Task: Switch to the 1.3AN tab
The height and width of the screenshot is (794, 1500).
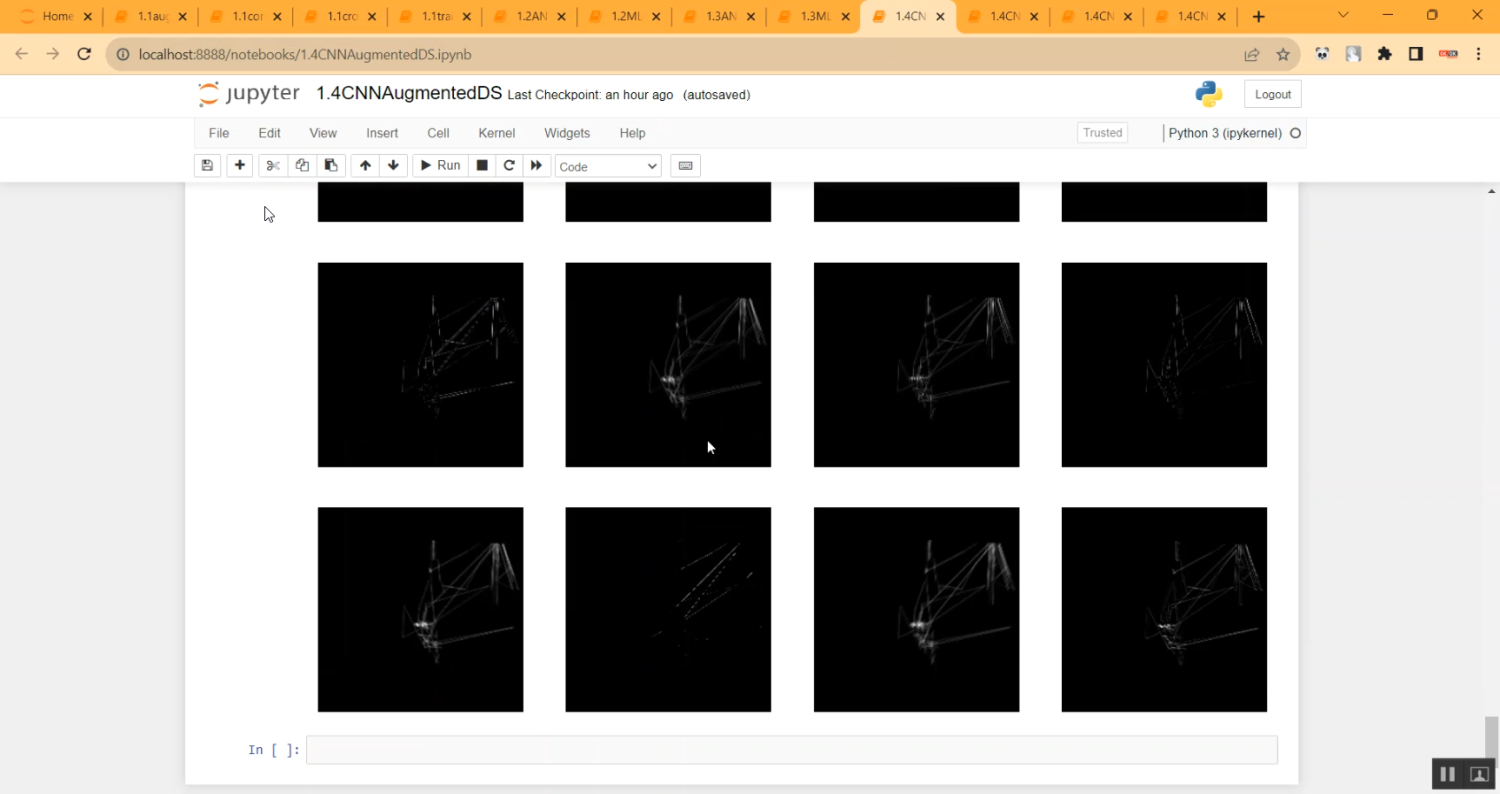Action: (718, 17)
